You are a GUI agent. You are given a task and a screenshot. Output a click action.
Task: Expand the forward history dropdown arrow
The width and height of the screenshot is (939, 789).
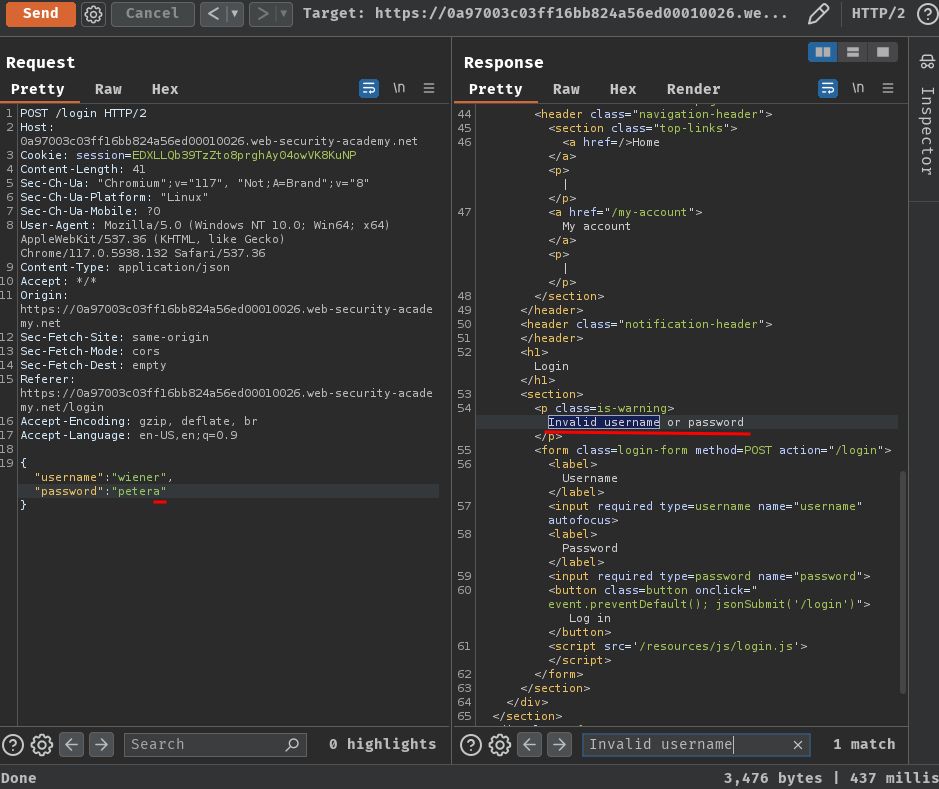284,14
